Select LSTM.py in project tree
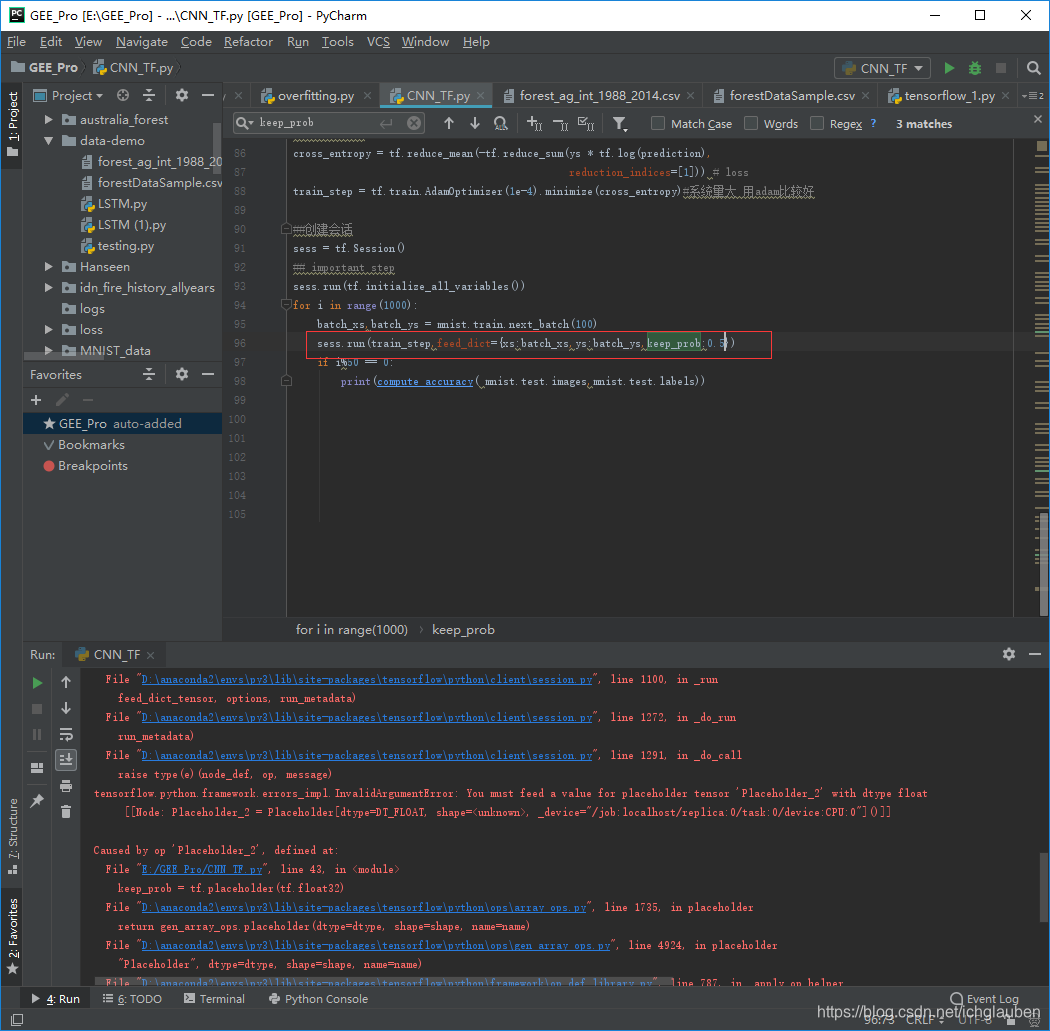The image size is (1050, 1031). tap(114, 204)
